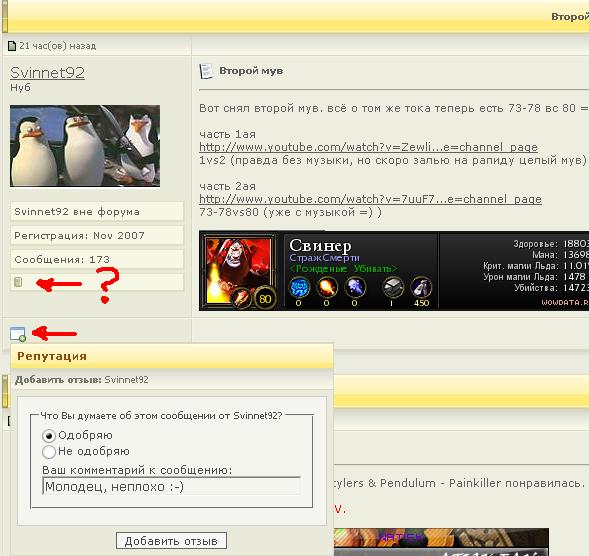This screenshot has height=556, width=589.
Task: Click the frost talent icon in the signature
Action: (x=355, y=287)
